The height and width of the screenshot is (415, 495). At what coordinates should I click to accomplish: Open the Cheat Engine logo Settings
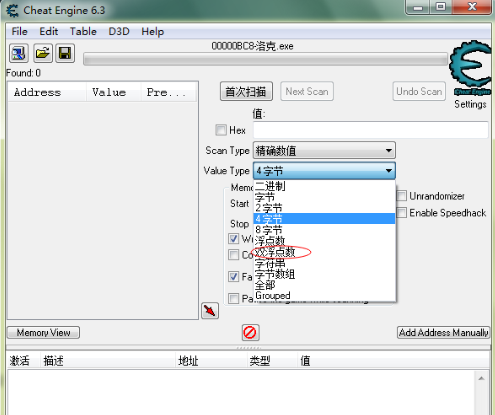point(470,75)
